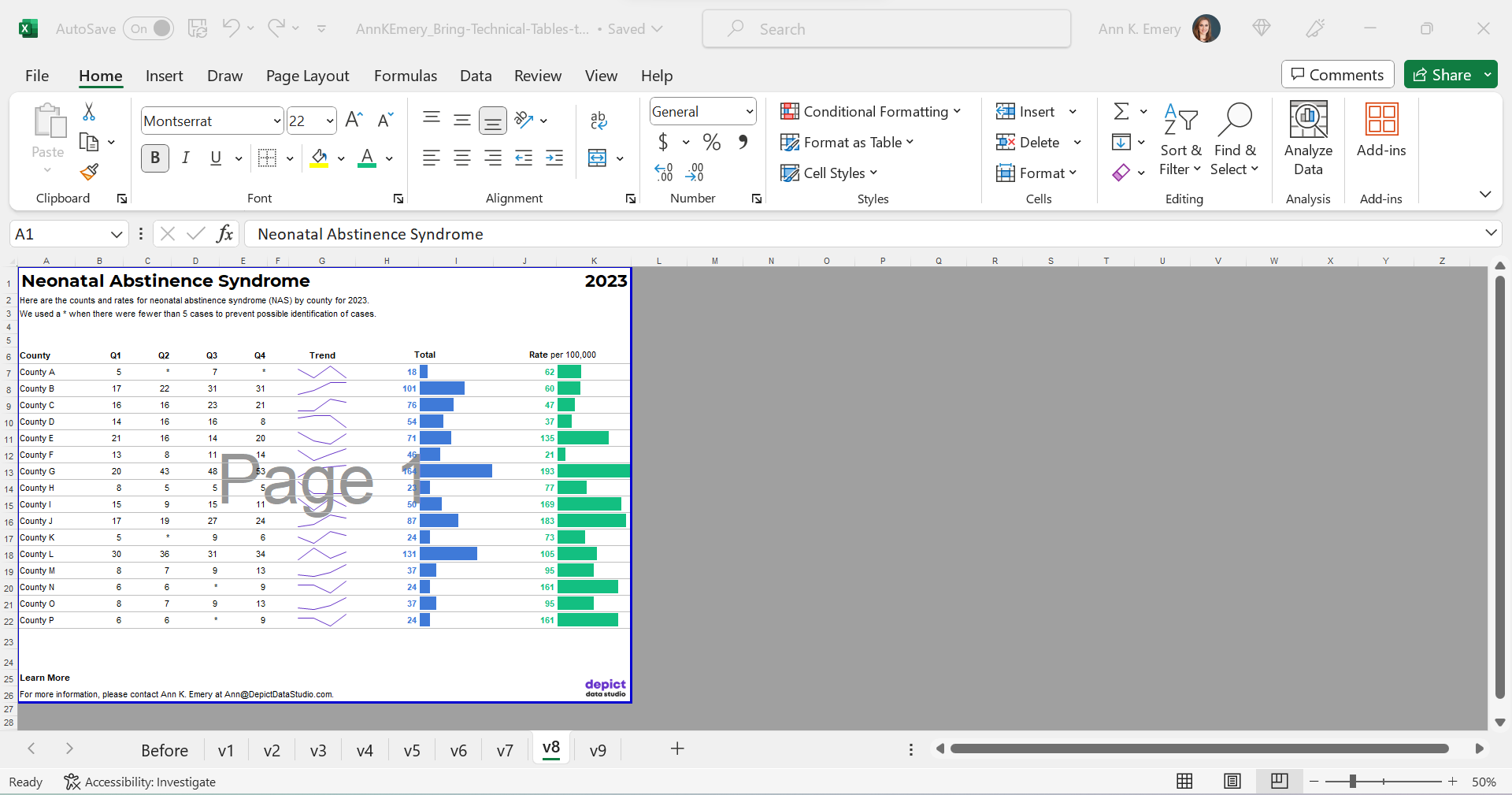This screenshot has width=1512, height=795.
Task: Toggle AutoSave switch
Action: pyautogui.click(x=148, y=28)
